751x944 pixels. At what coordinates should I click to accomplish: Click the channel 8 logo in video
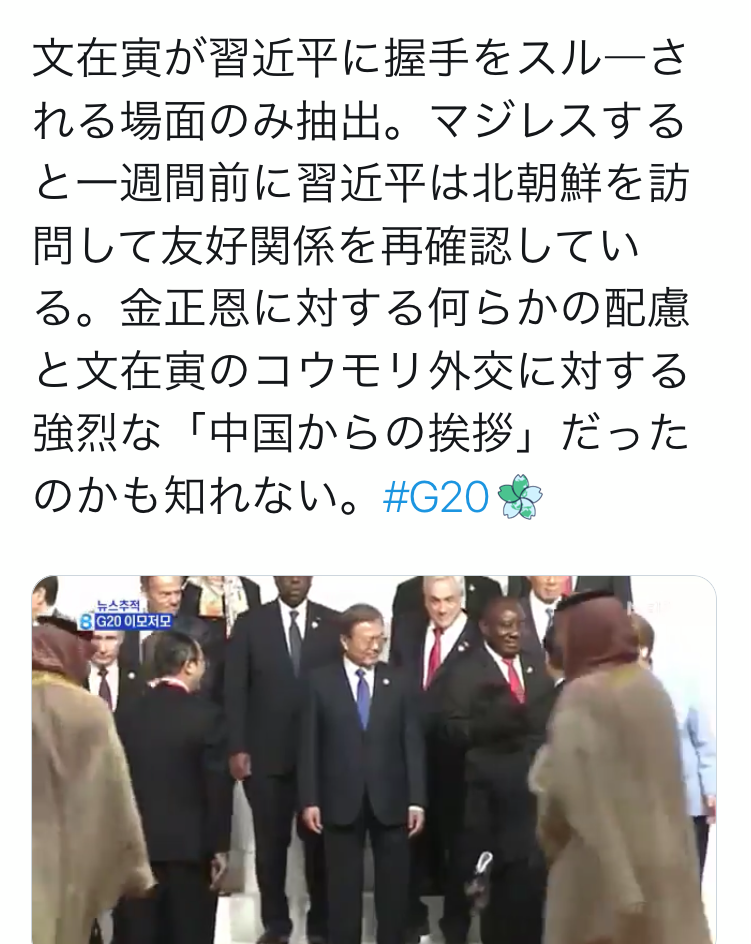[86, 622]
